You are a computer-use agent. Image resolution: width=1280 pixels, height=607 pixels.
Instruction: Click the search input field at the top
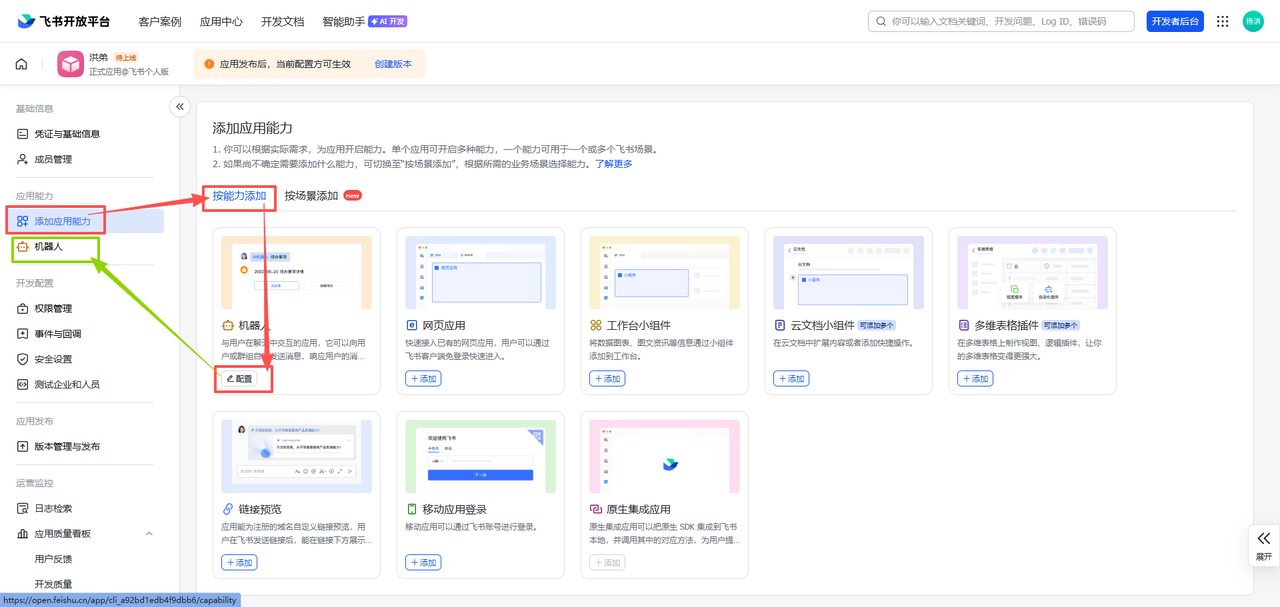[1000, 20]
